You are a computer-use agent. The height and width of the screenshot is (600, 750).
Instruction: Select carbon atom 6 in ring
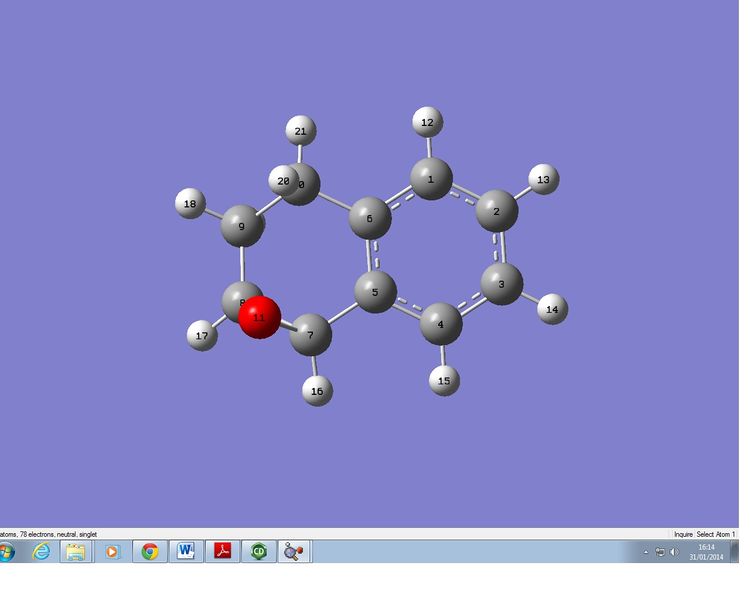tap(370, 218)
